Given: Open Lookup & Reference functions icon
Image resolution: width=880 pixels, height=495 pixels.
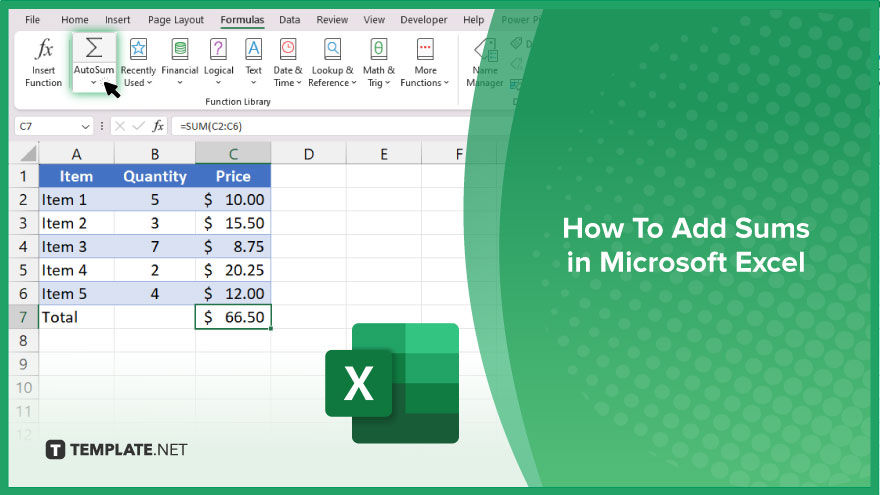Looking at the screenshot, I should tap(332, 49).
